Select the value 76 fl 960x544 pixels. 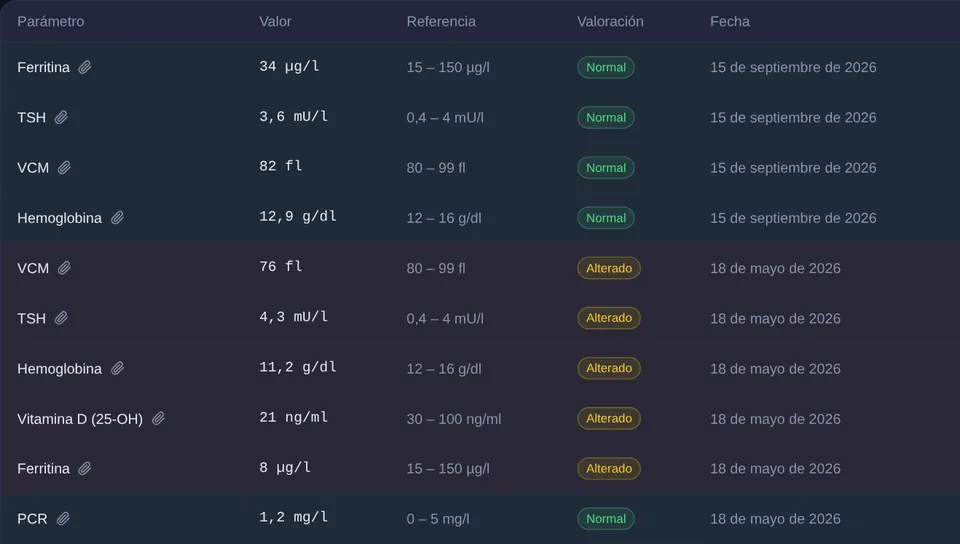[x=280, y=267]
